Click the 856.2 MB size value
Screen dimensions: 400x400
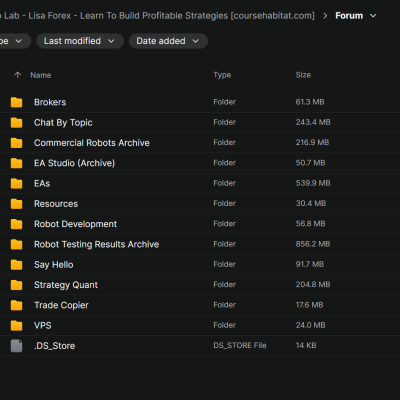pyautogui.click(x=313, y=244)
